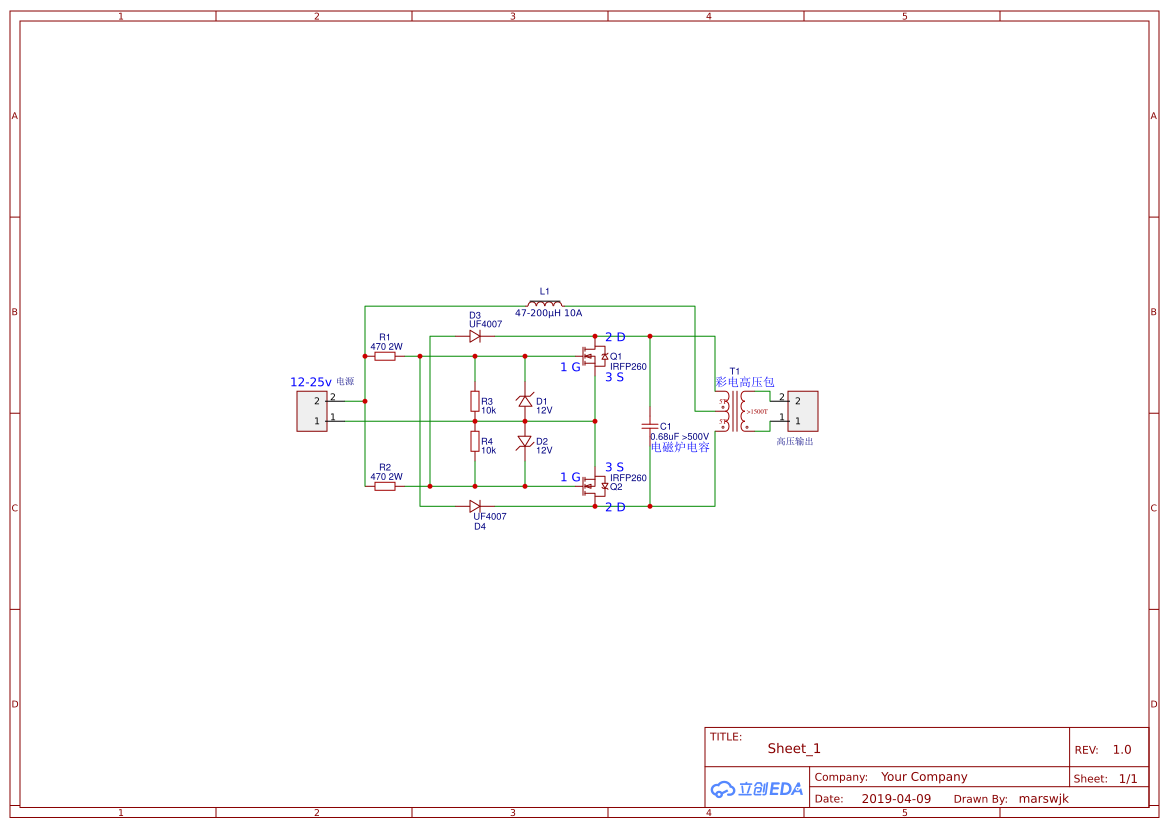
Task: Click the revision value "1.0"
Action: point(1122,750)
